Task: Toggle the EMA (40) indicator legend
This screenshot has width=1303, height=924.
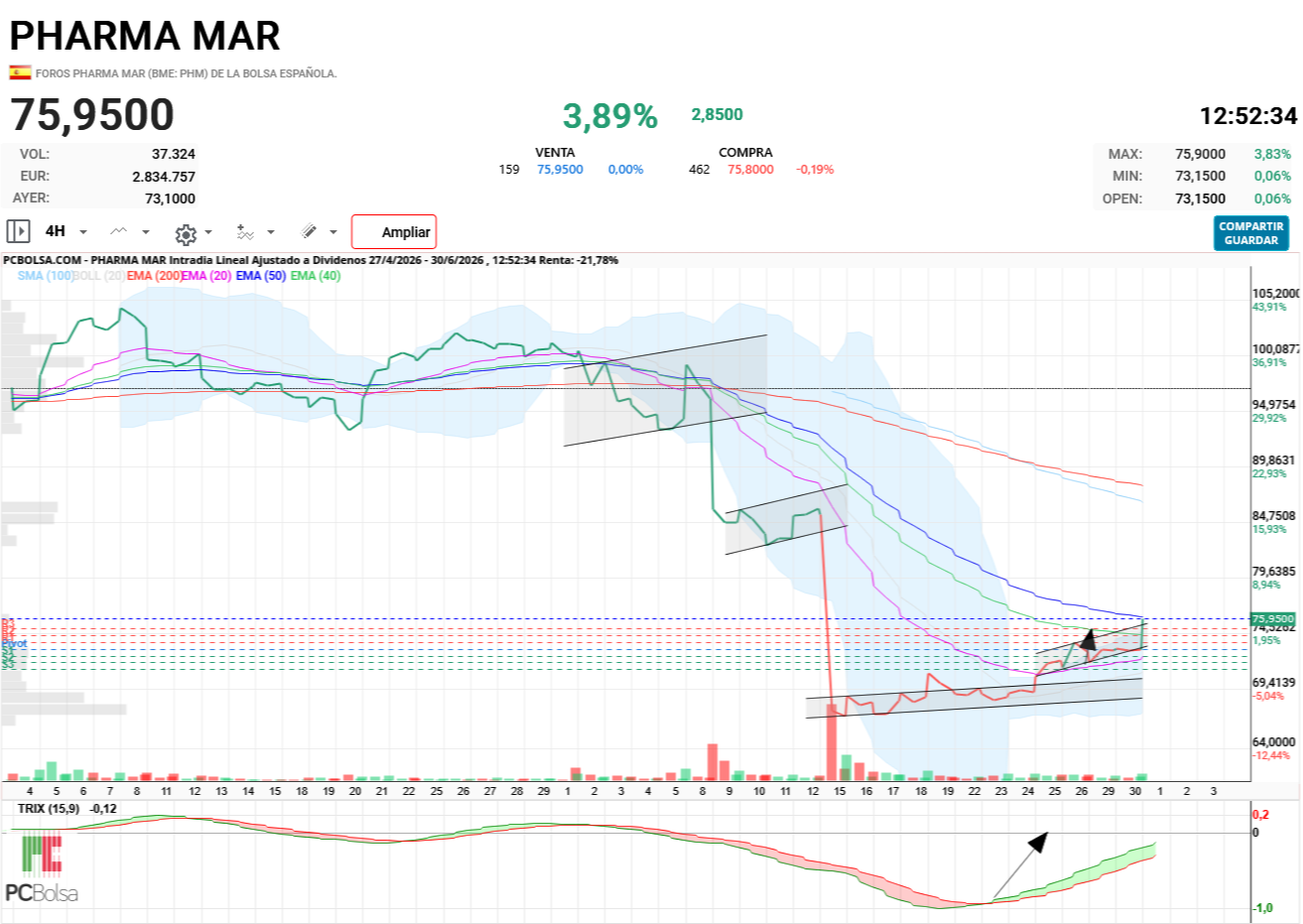Action: pos(316,276)
